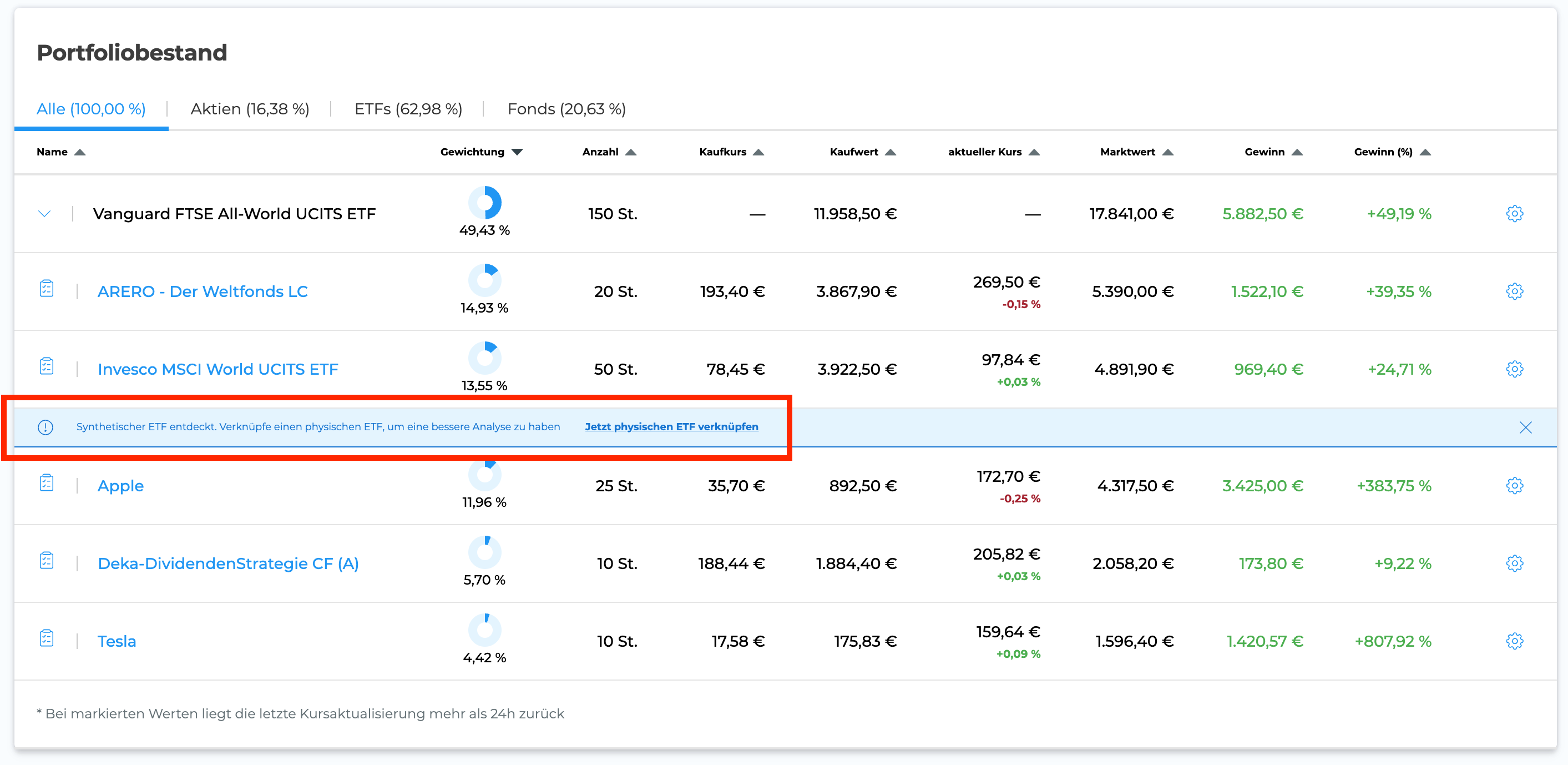Switch to the Aktien (16,38 %) tab
The width and height of the screenshot is (1568, 765).
(x=250, y=109)
